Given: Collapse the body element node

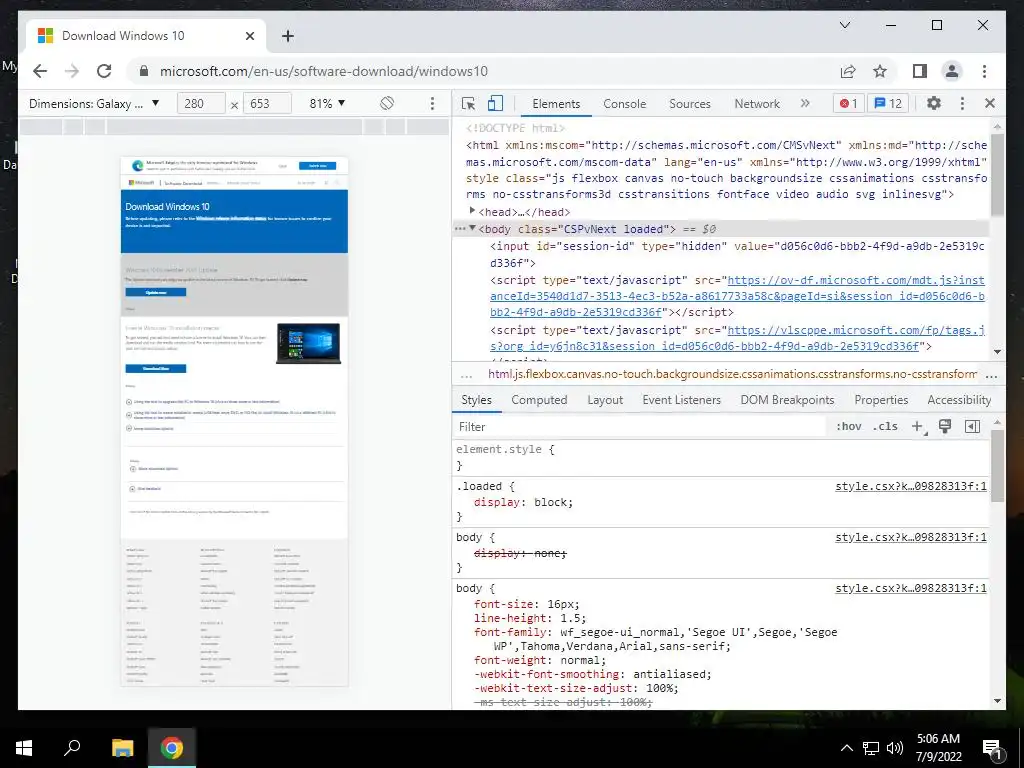Looking at the screenshot, I should tap(472, 228).
